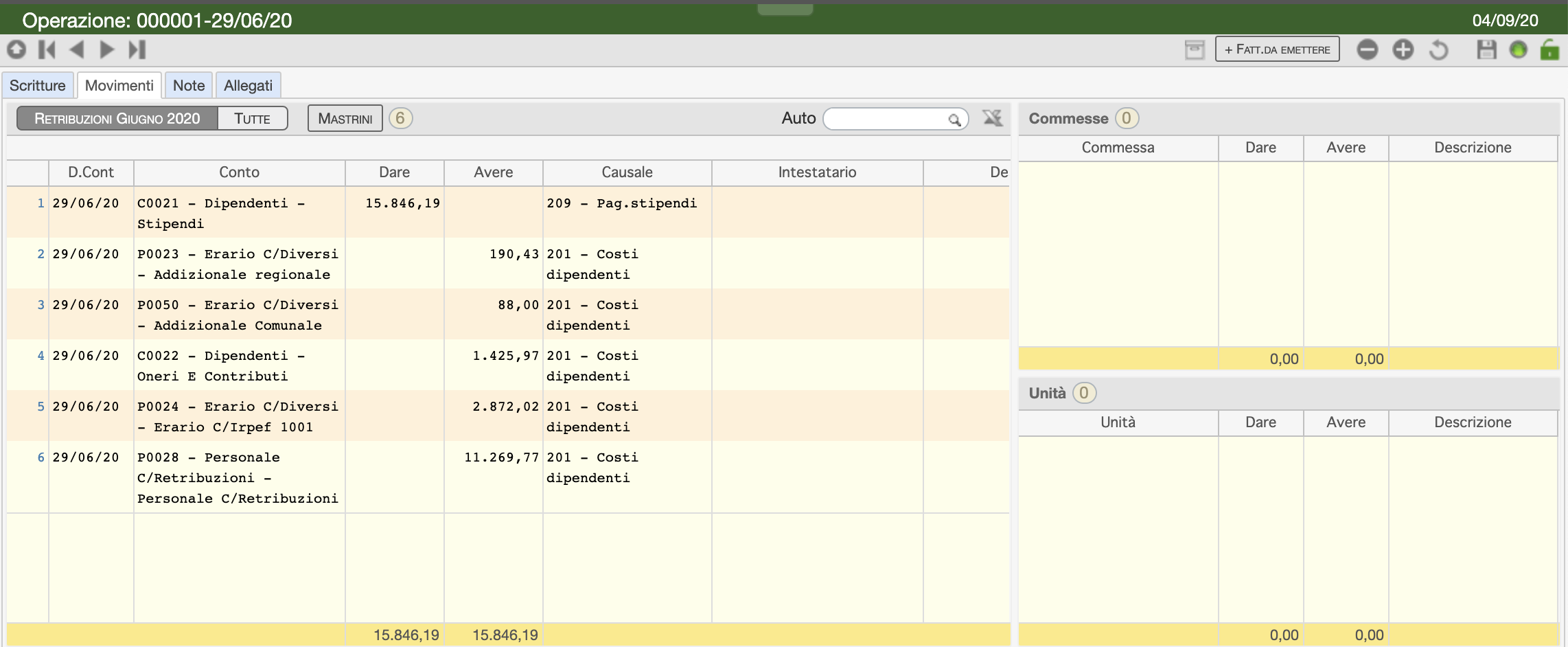
Task: Click the Unità count badge 0
Action: [x=1084, y=393]
